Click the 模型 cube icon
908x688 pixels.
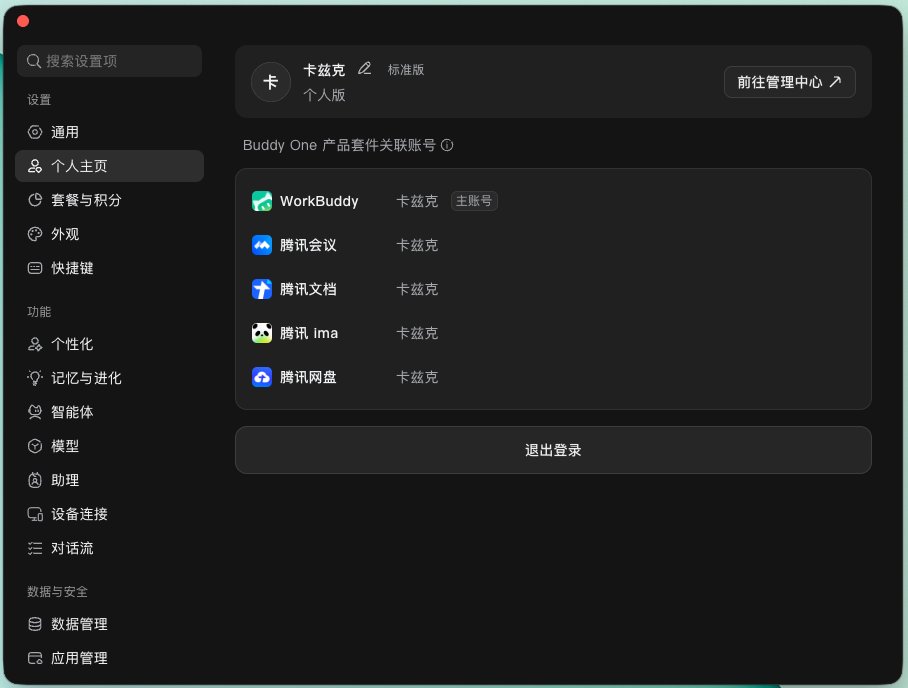(35, 446)
